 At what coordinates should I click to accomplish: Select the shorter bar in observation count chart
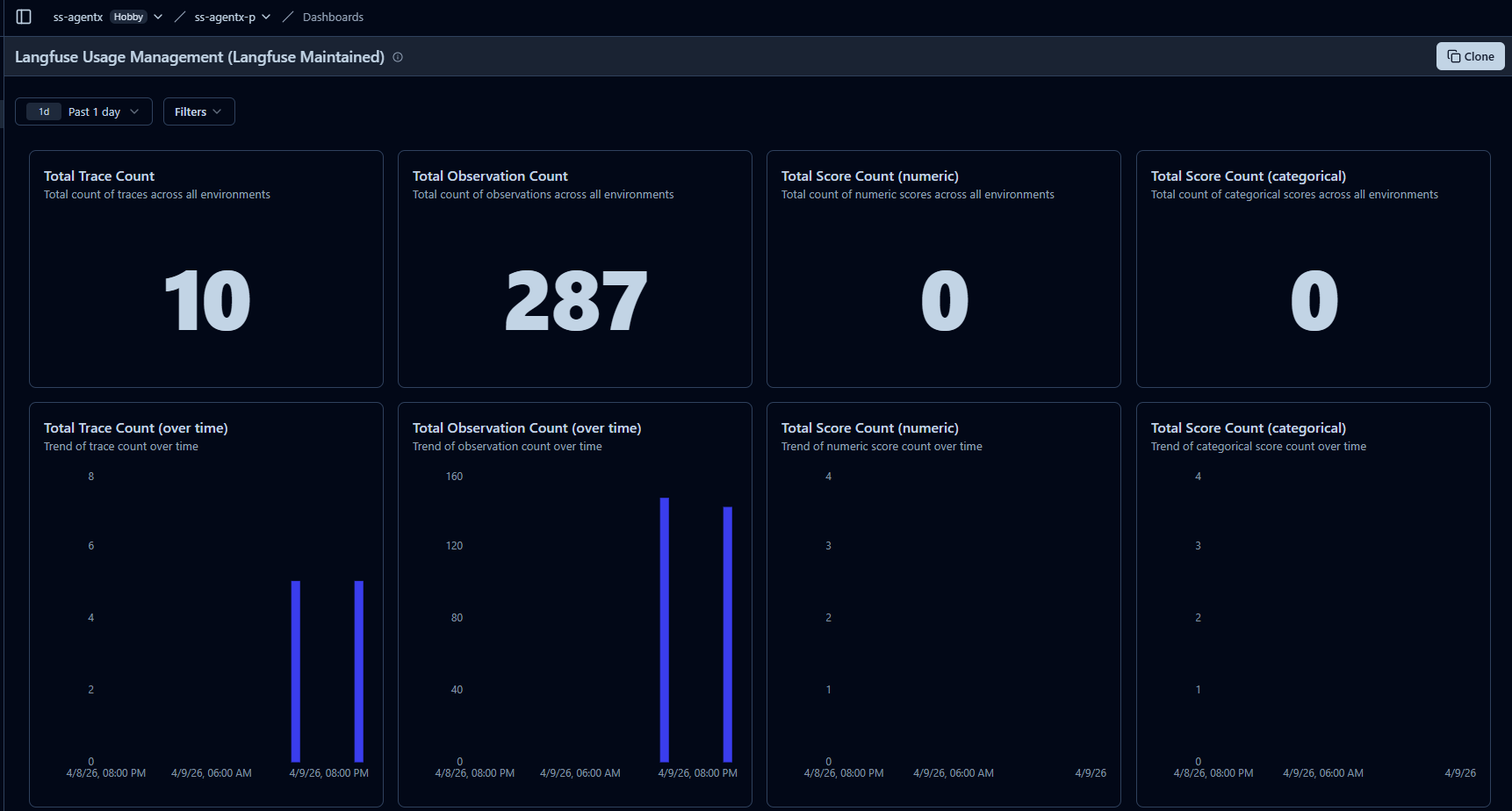pyautogui.click(x=728, y=634)
